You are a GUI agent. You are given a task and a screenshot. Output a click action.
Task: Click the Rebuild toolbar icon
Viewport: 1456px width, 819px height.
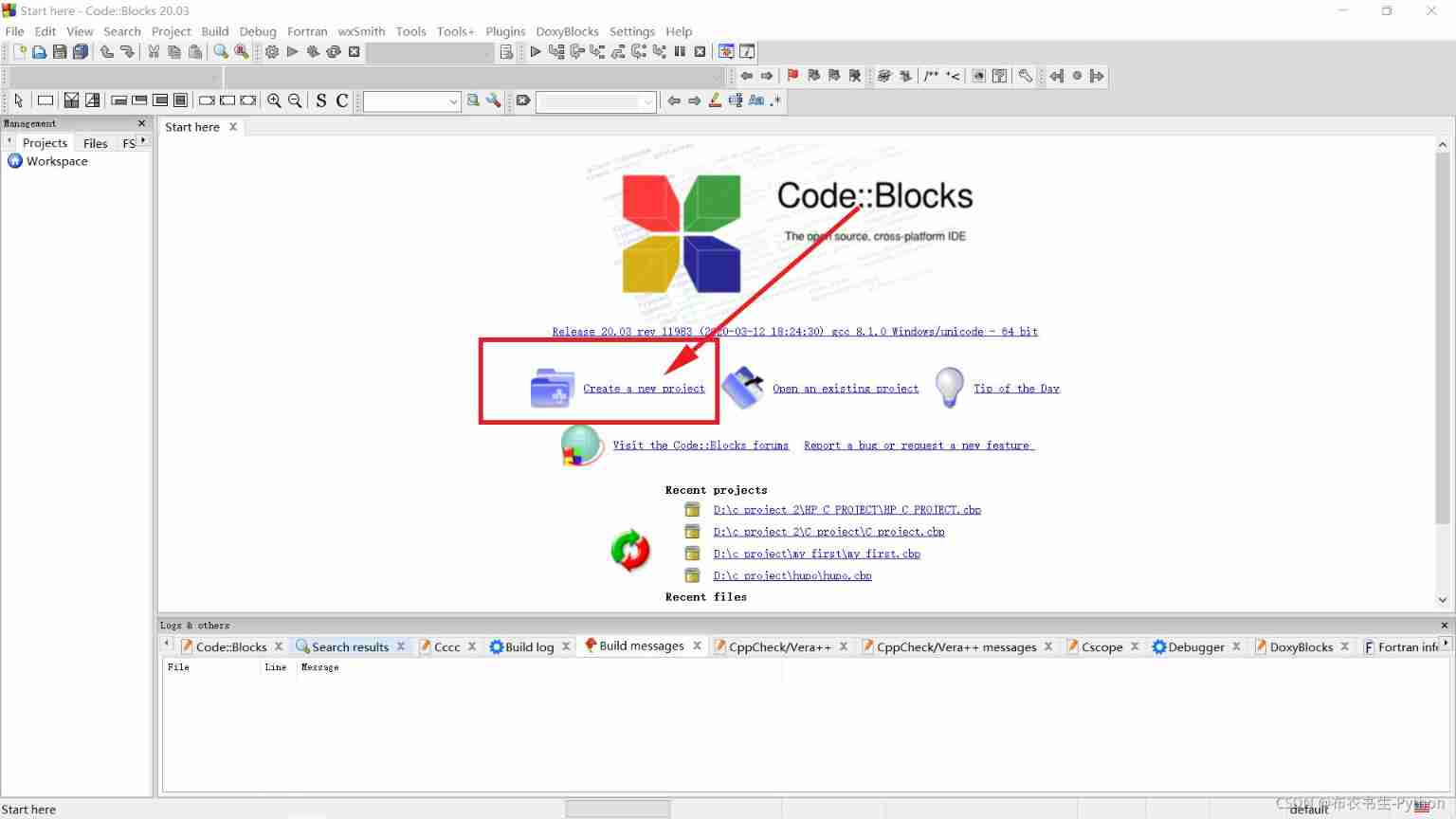pyautogui.click(x=334, y=52)
